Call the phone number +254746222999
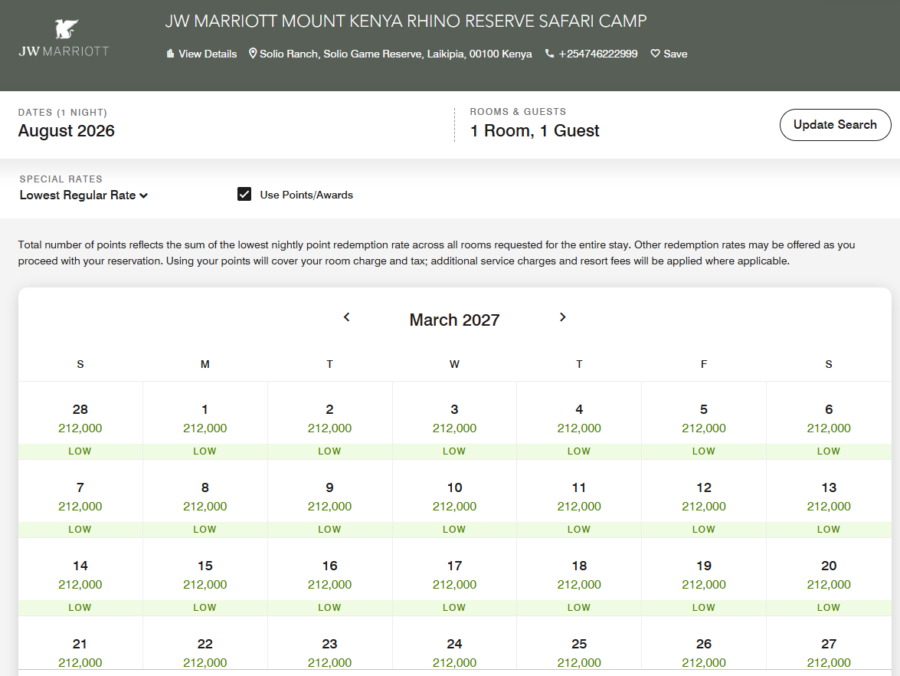Image resolution: width=900 pixels, height=676 pixels. pos(598,54)
